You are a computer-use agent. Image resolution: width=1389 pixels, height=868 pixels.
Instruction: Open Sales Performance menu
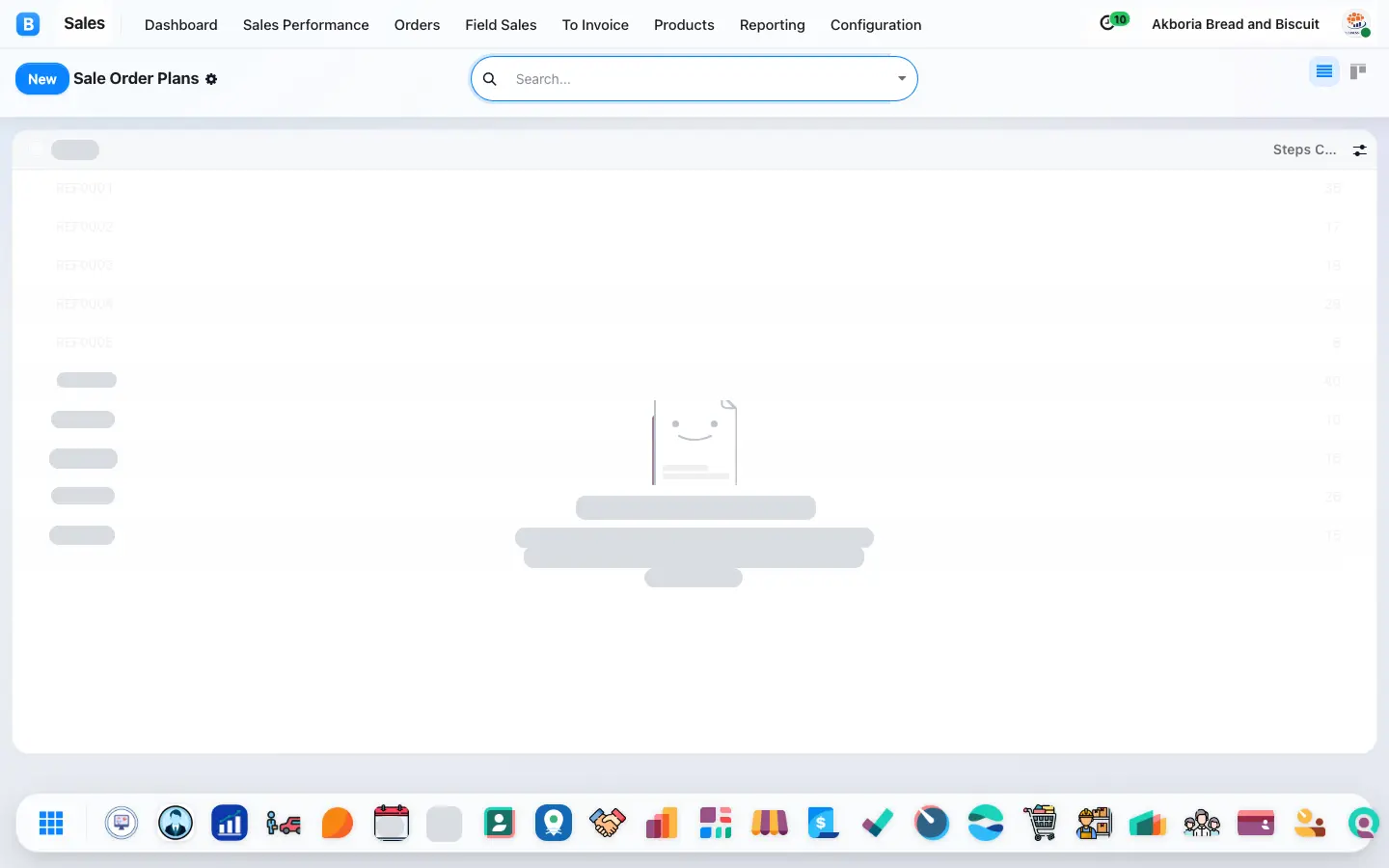[x=306, y=25]
